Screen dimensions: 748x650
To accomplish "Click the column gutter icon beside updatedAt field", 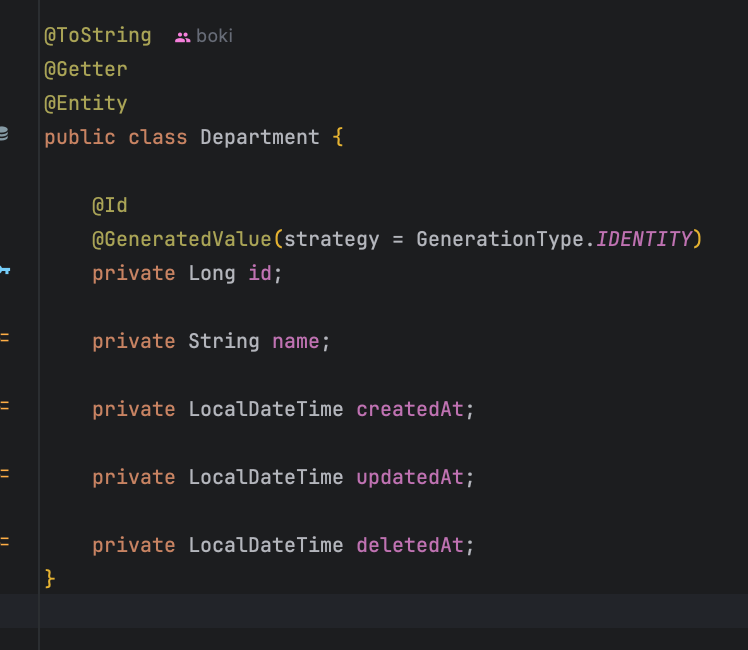I will 4,474.
